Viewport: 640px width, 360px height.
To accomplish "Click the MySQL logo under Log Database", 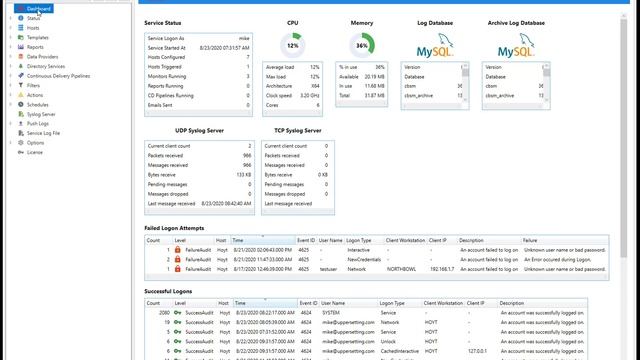I will (x=435, y=46).
